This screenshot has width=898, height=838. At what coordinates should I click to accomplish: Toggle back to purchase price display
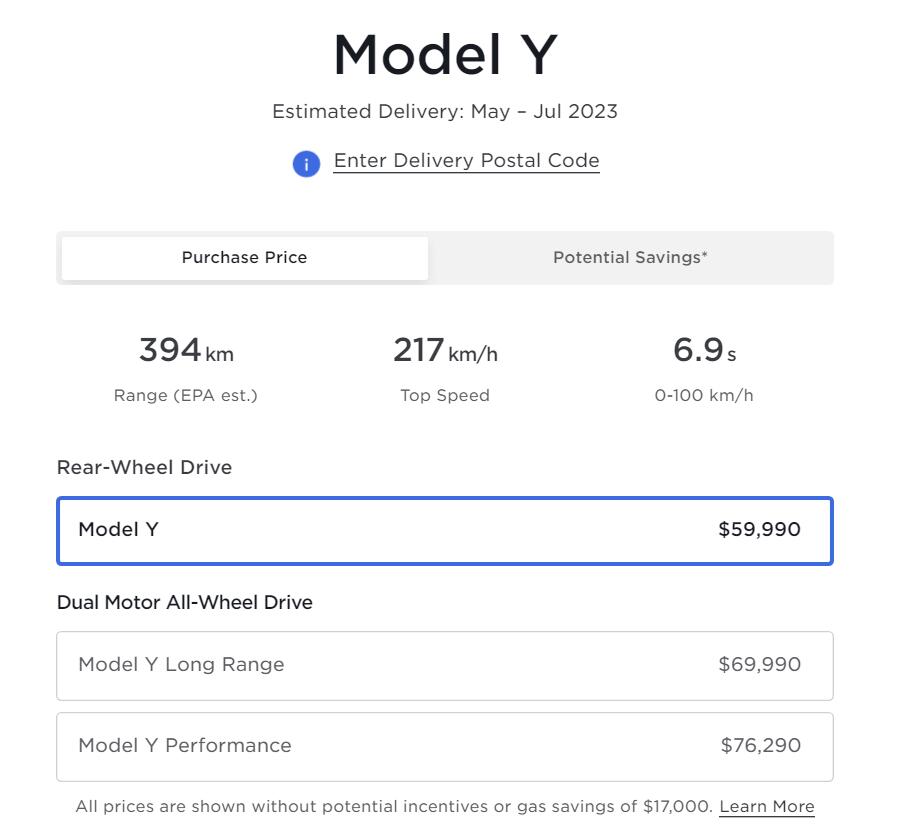[x=244, y=257]
